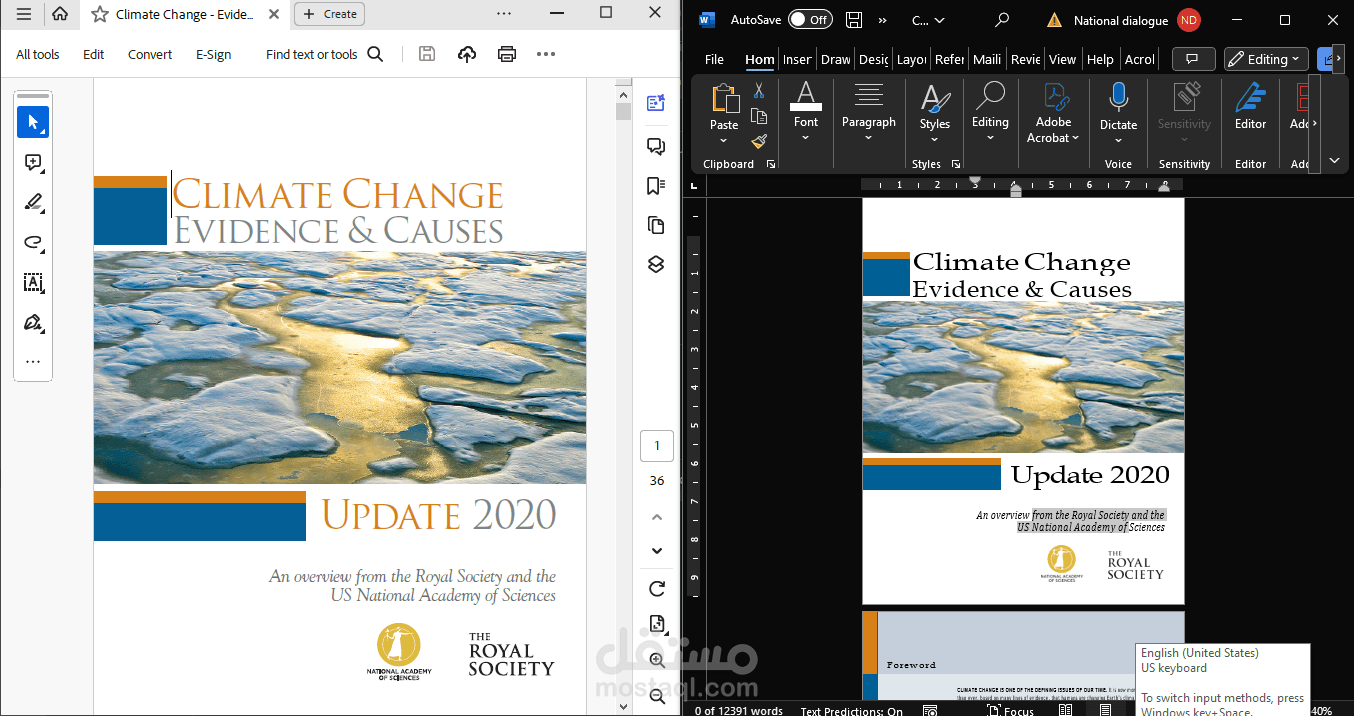Click the Create button

coord(329,14)
